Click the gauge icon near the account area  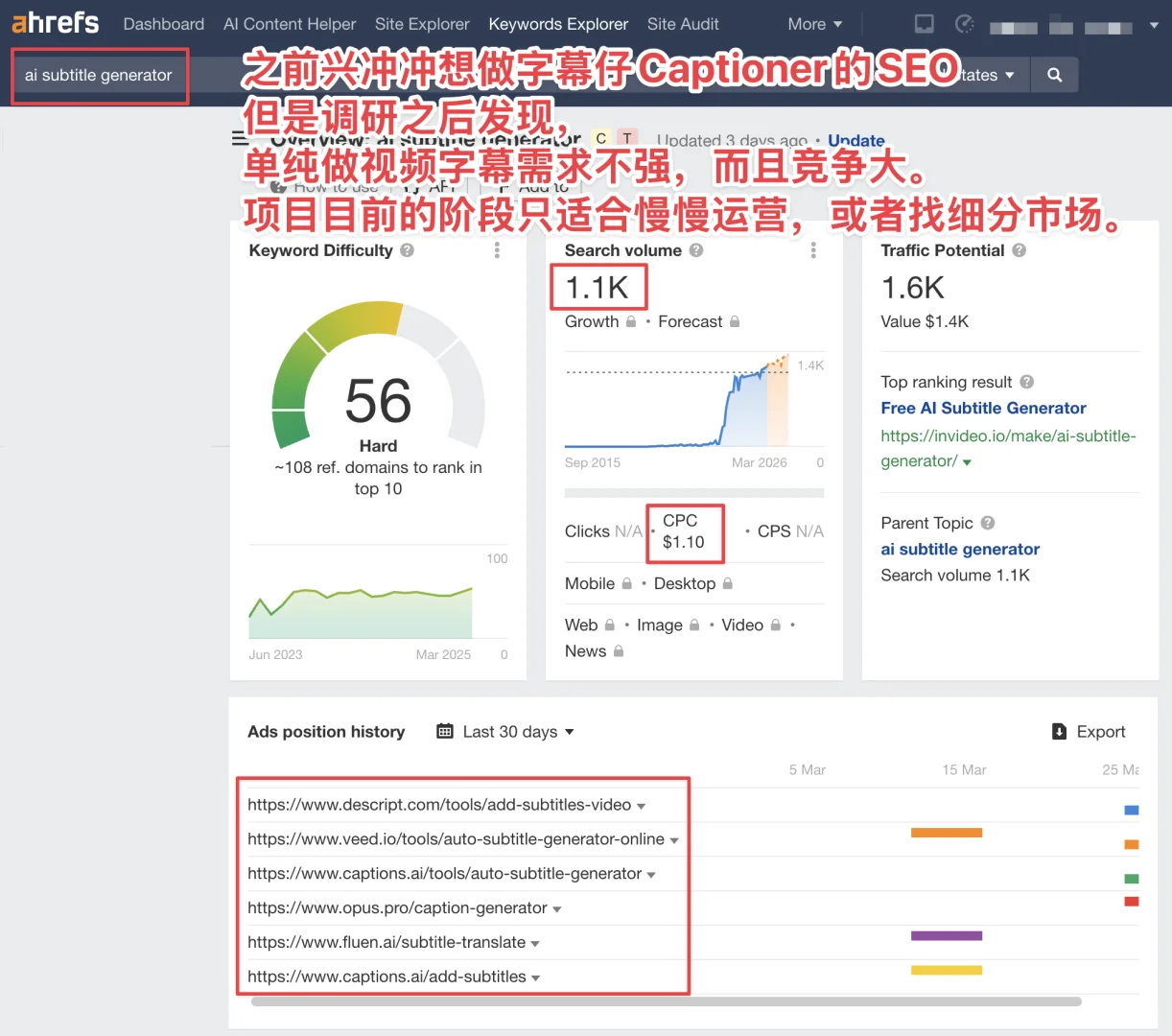[x=964, y=23]
